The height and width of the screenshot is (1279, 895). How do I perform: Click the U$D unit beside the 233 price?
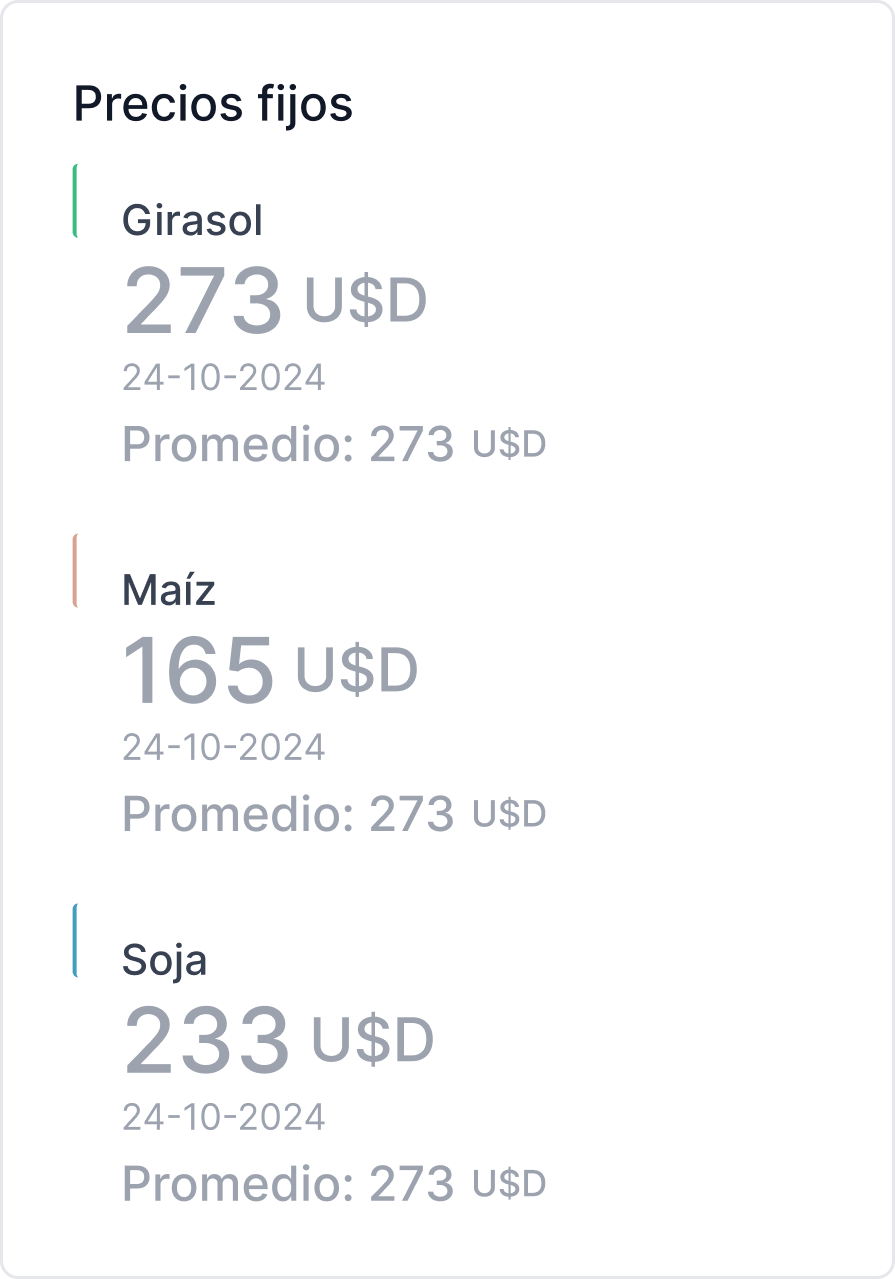coord(373,1040)
